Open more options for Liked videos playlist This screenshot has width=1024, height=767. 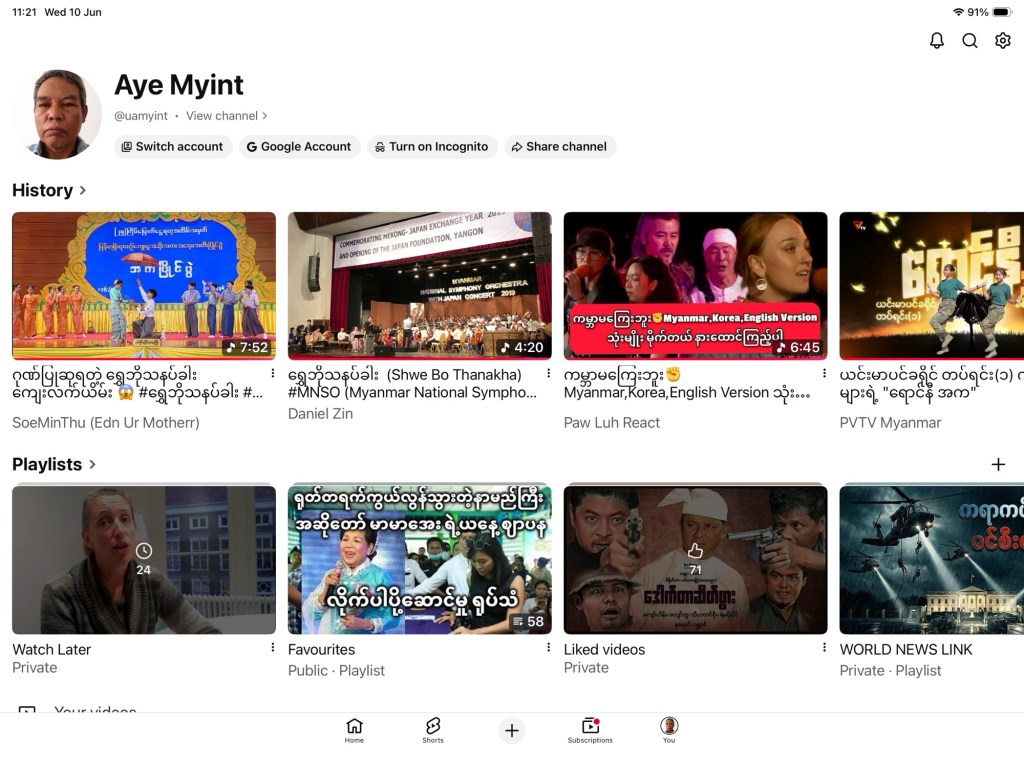(824, 647)
